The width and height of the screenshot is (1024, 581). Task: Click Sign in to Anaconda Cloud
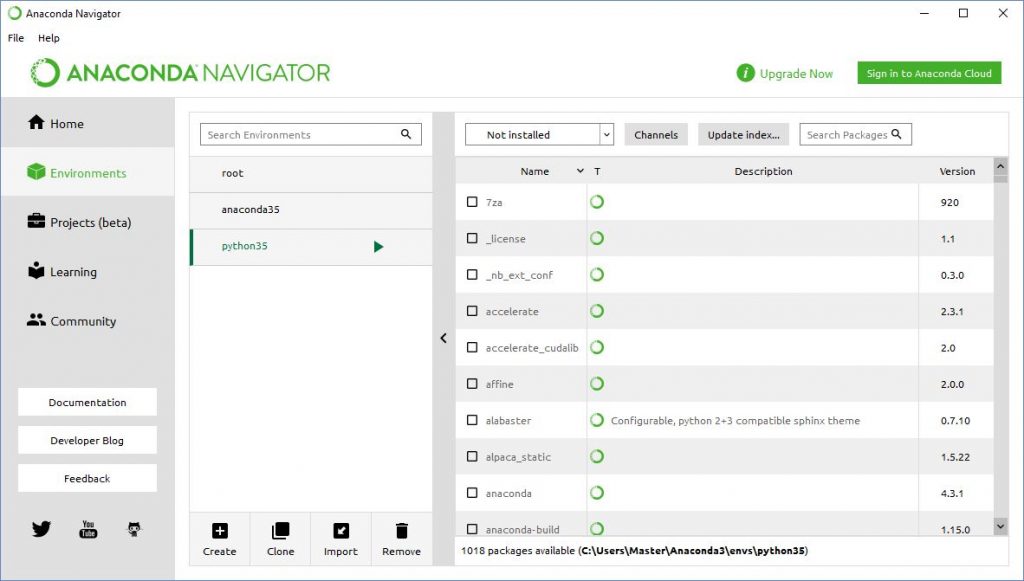pos(929,73)
